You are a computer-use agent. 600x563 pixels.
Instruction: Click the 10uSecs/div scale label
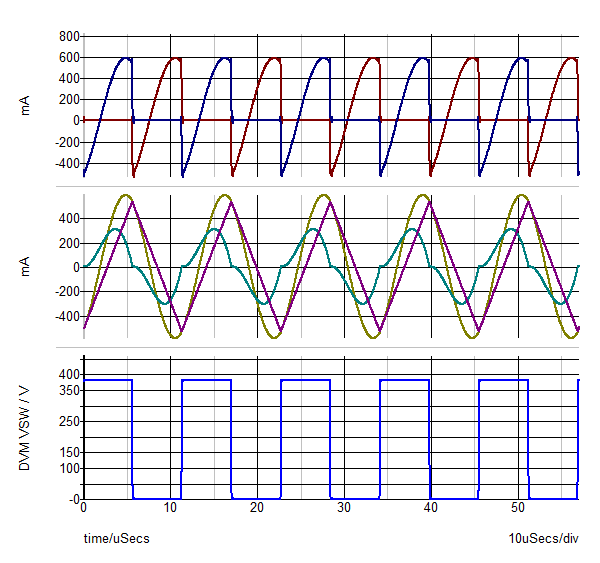(544, 539)
